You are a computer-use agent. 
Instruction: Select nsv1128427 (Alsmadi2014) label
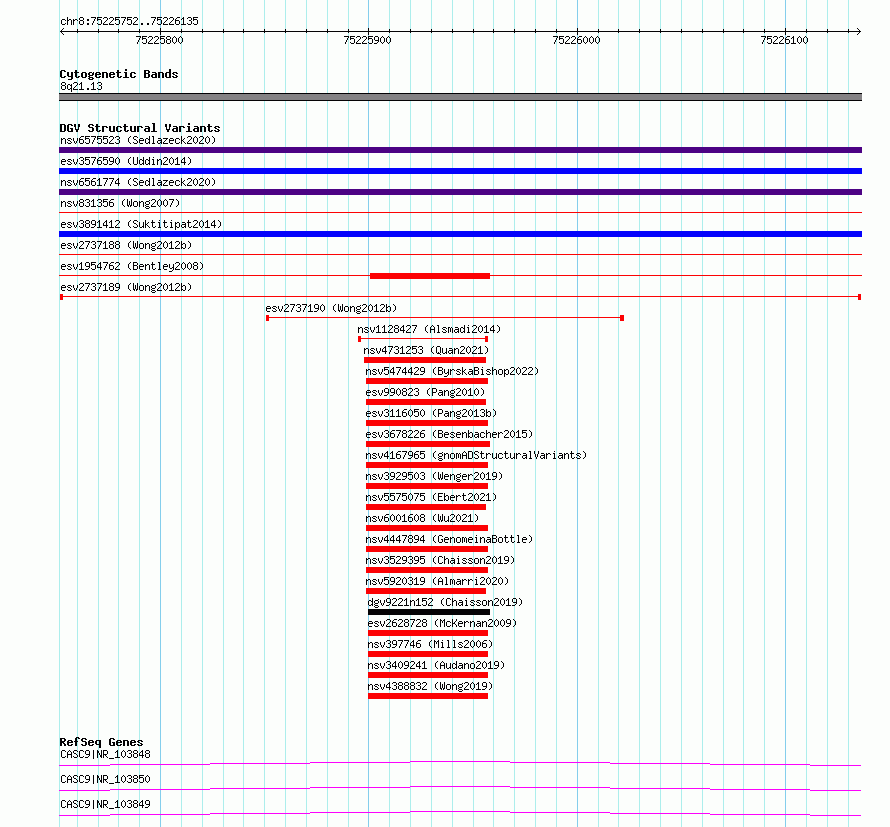click(429, 329)
